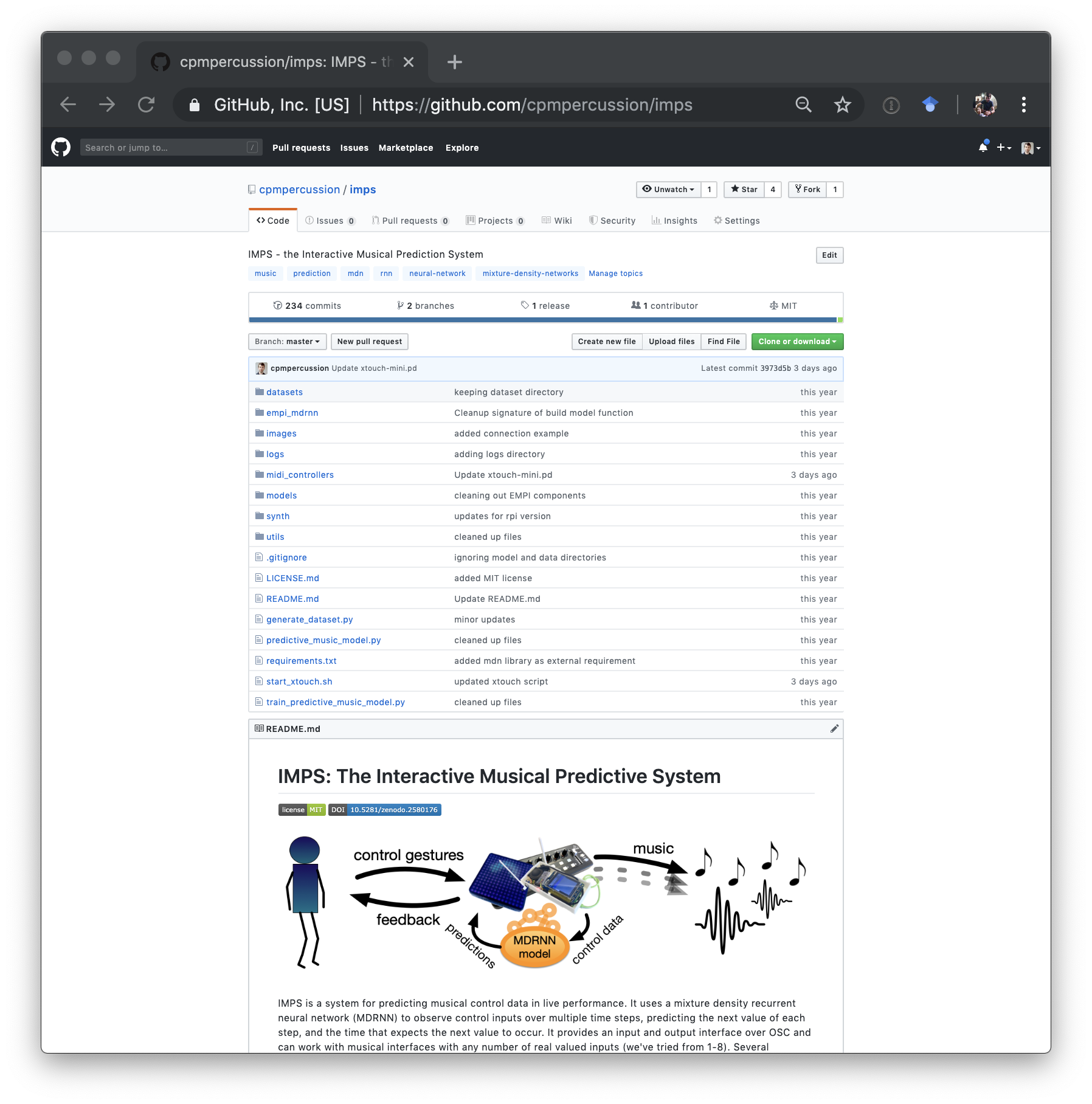
Task: Click New pull request button
Action: click(x=370, y=342)
